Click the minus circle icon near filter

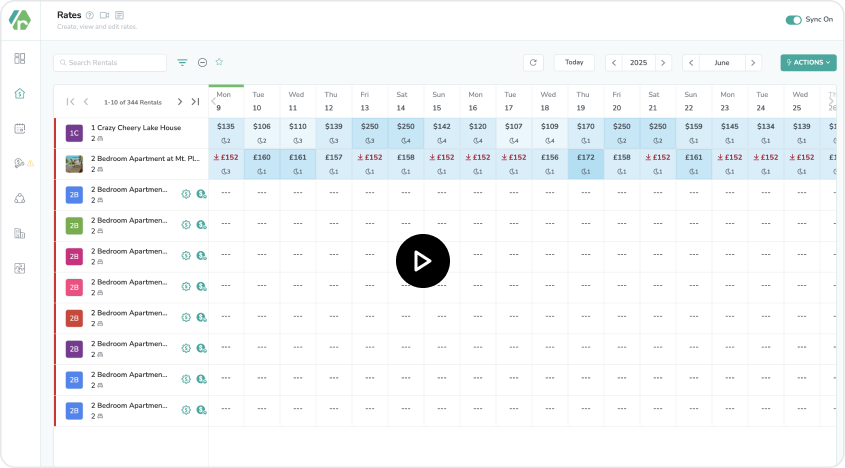pos(202,62)
